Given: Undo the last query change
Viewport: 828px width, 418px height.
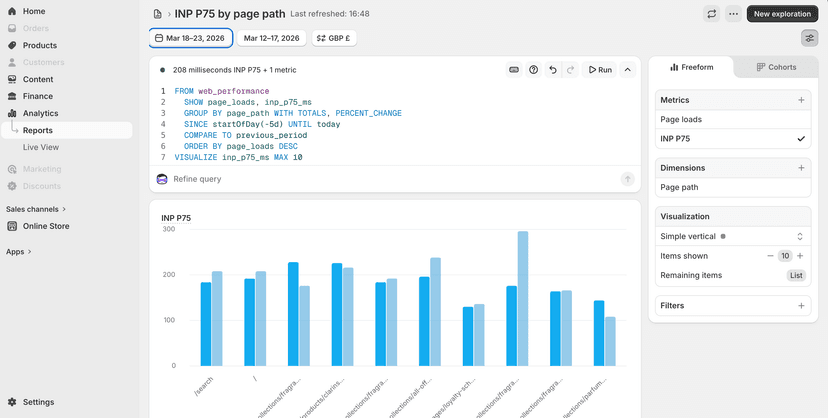Looking at the screenshot, I should 553,70.
